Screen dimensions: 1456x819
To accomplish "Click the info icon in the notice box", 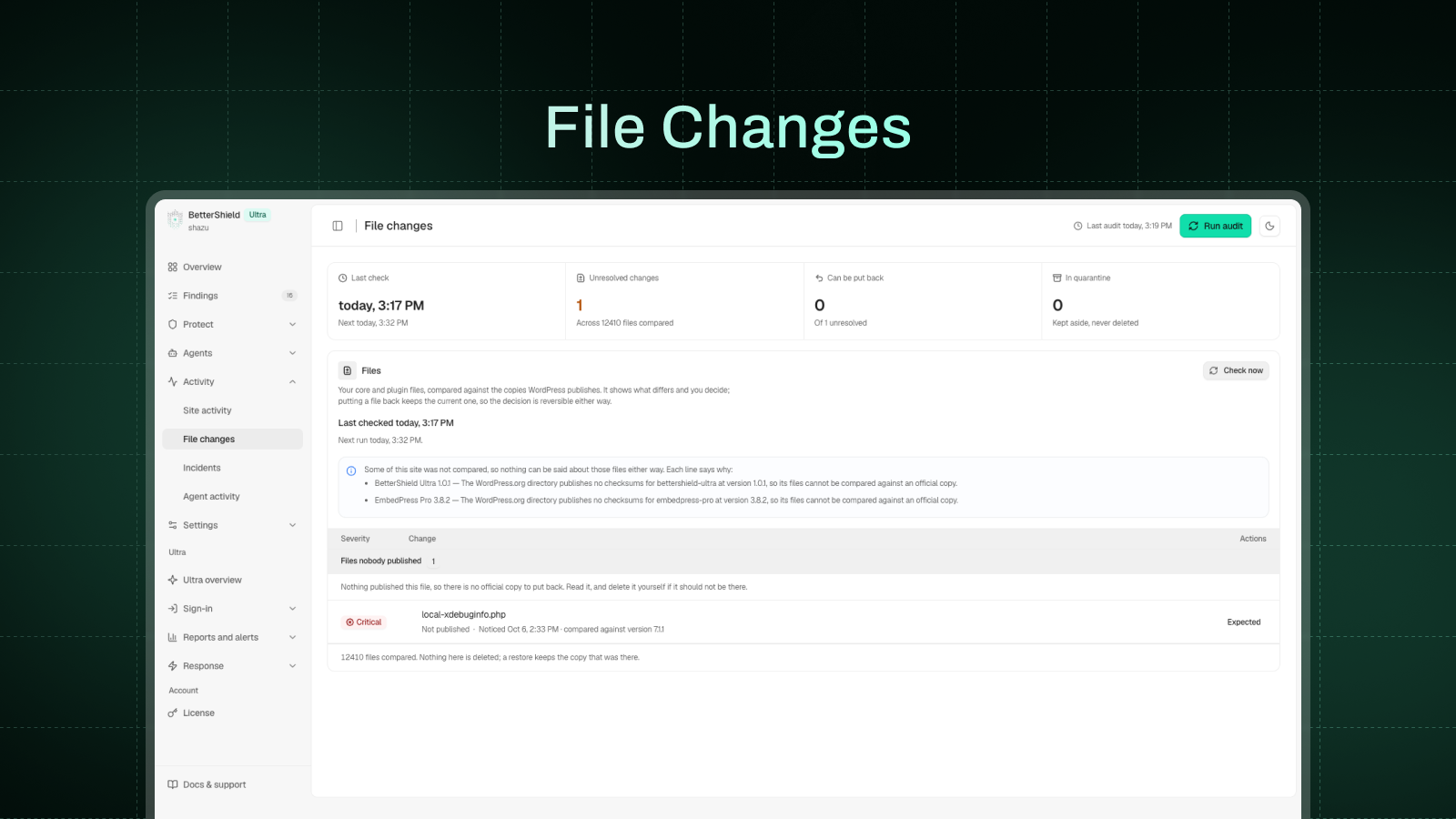I will (351, 470).
